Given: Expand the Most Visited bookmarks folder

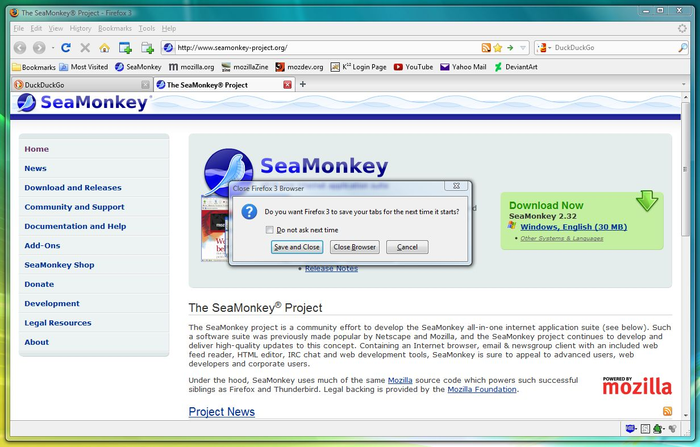Looking at the screenshot, I should click(84, 67).
